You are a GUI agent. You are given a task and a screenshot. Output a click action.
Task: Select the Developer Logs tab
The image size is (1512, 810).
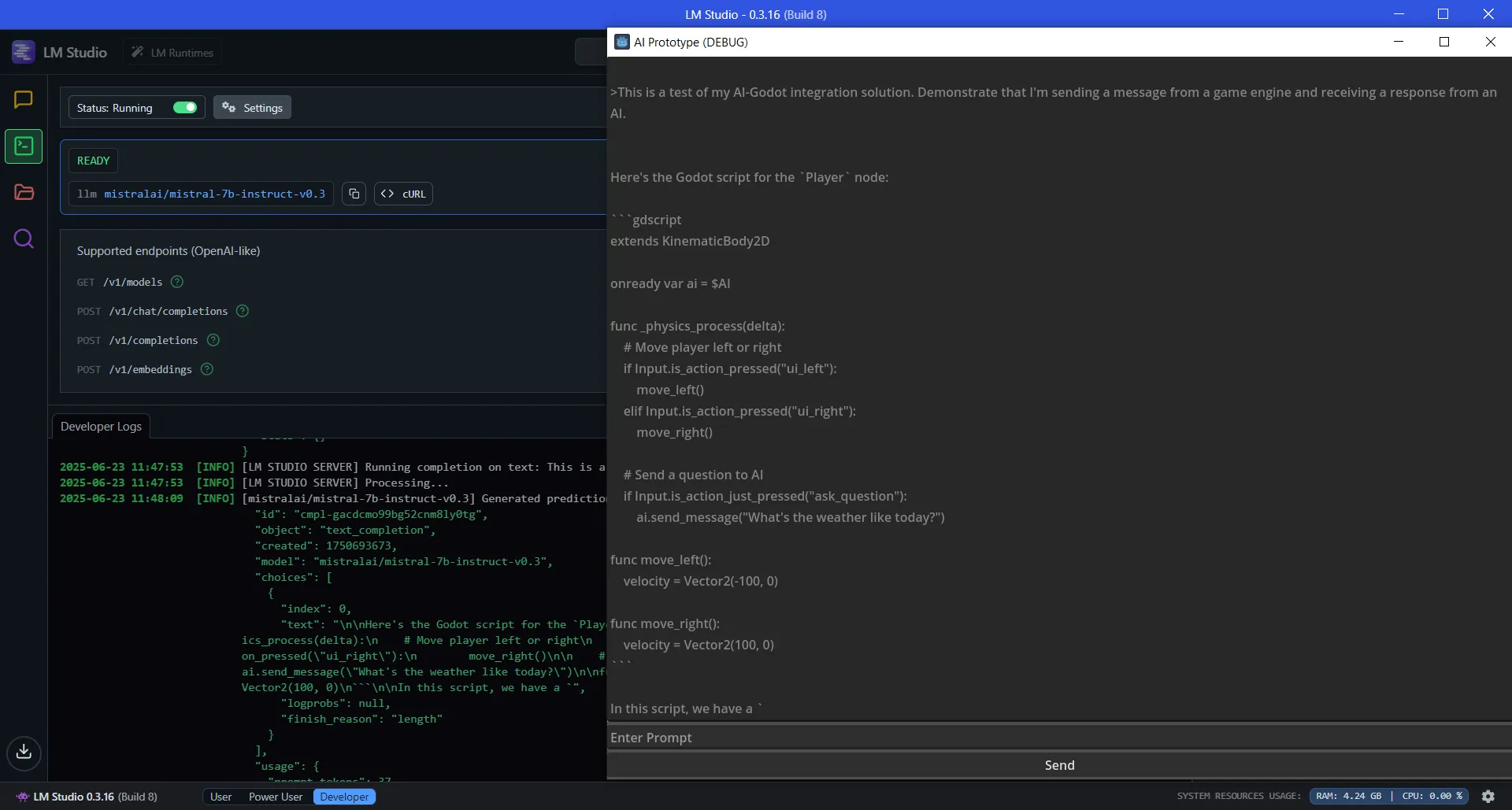(100, 426)
